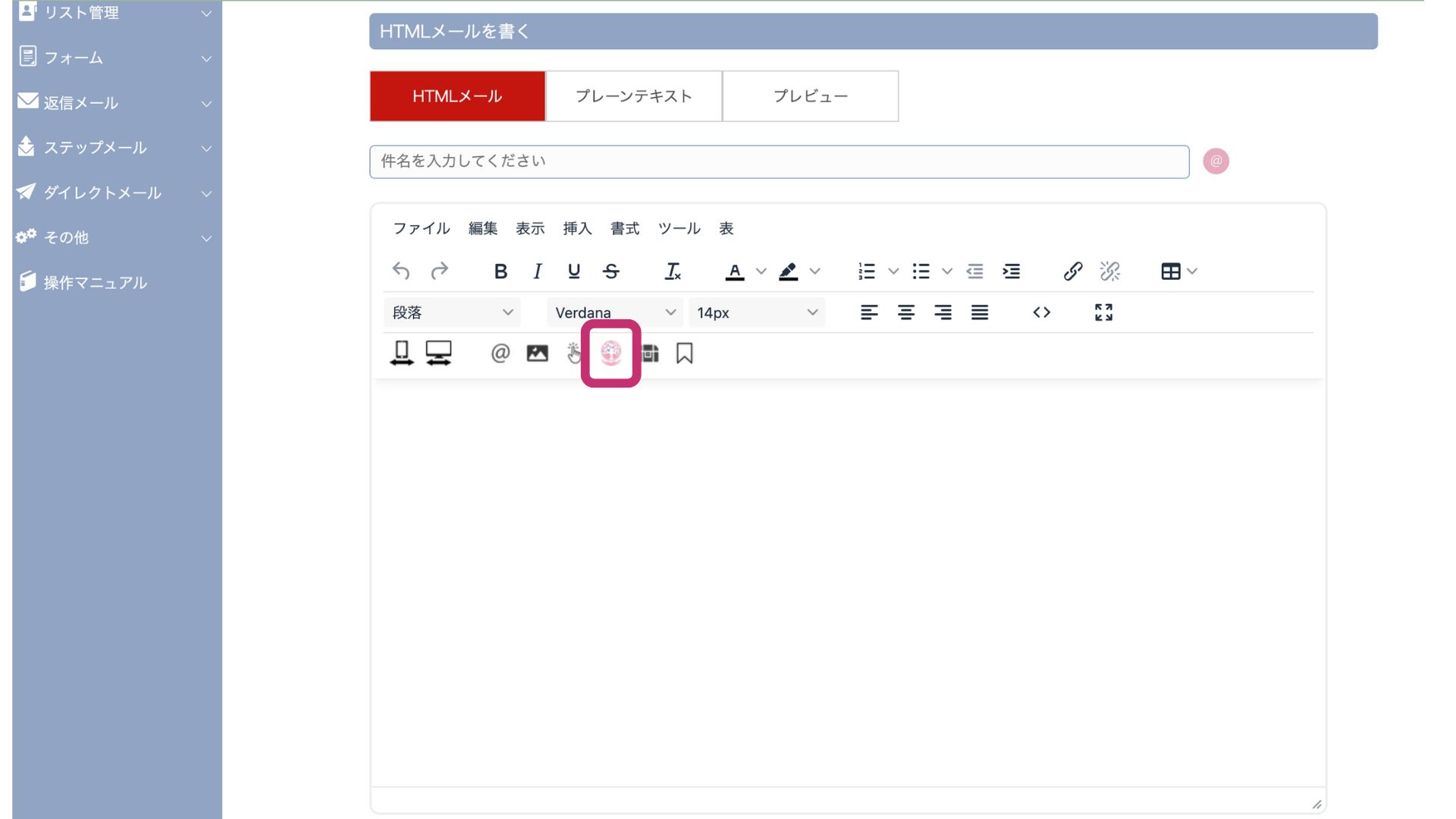Screen dimensions: 1456x819
Task: Toggle underline formatting
Action: [x=574, y=271]
